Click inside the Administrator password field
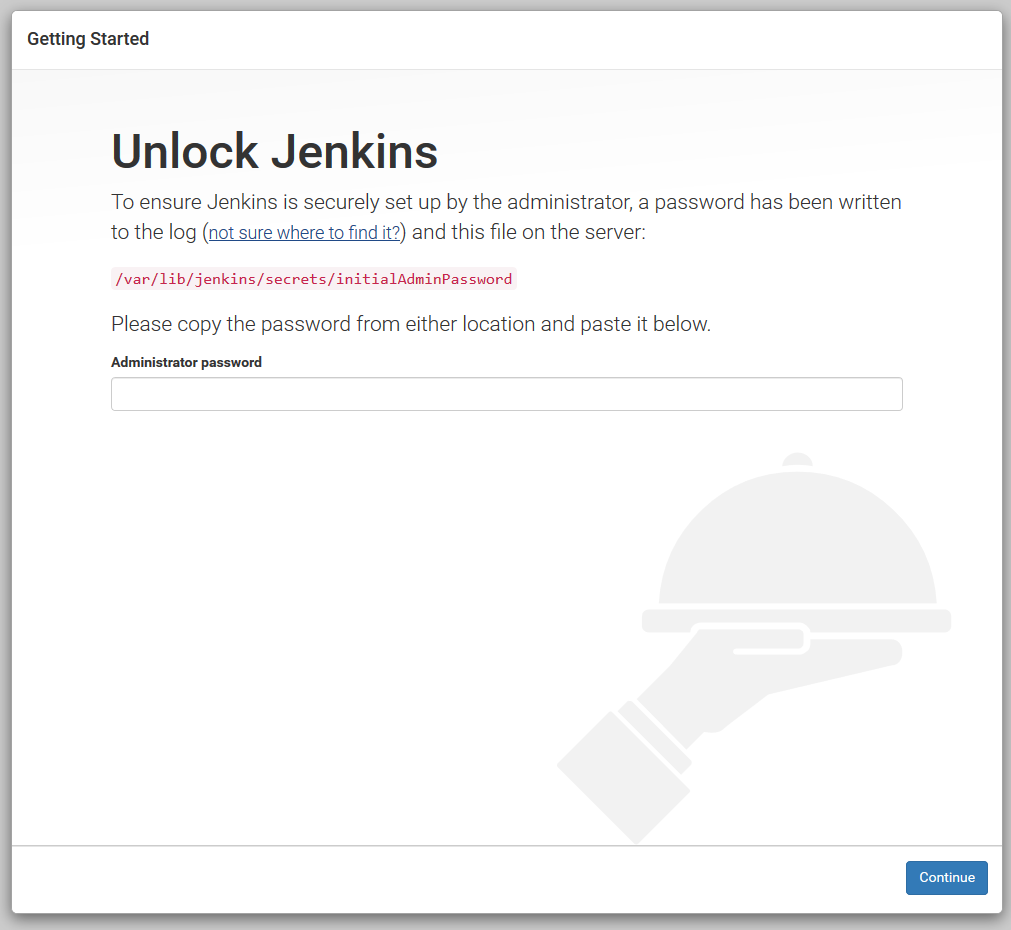Screen dimensions: 1011x930 pos(506,393)
